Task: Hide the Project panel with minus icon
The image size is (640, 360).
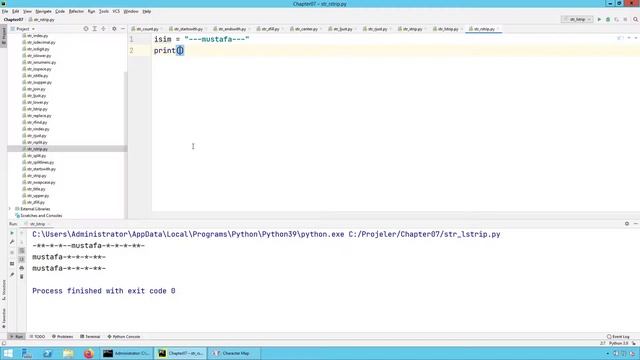Action: (x=123, y=29)
